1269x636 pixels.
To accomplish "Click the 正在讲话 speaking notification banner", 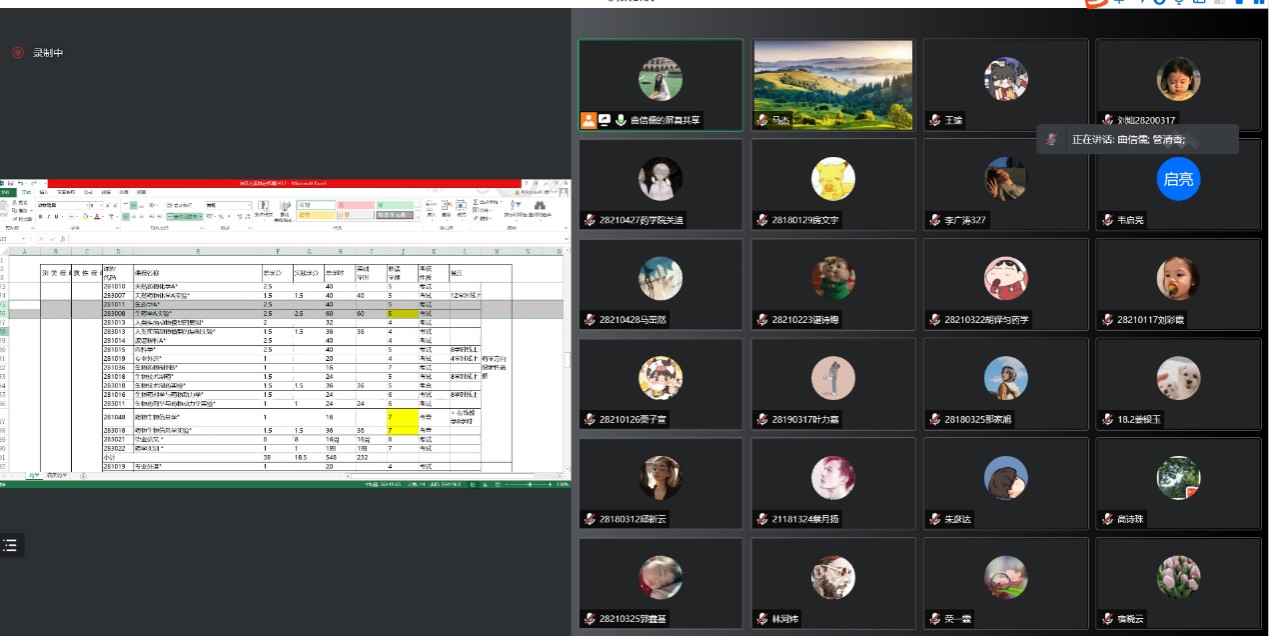I will point(1137,139).
